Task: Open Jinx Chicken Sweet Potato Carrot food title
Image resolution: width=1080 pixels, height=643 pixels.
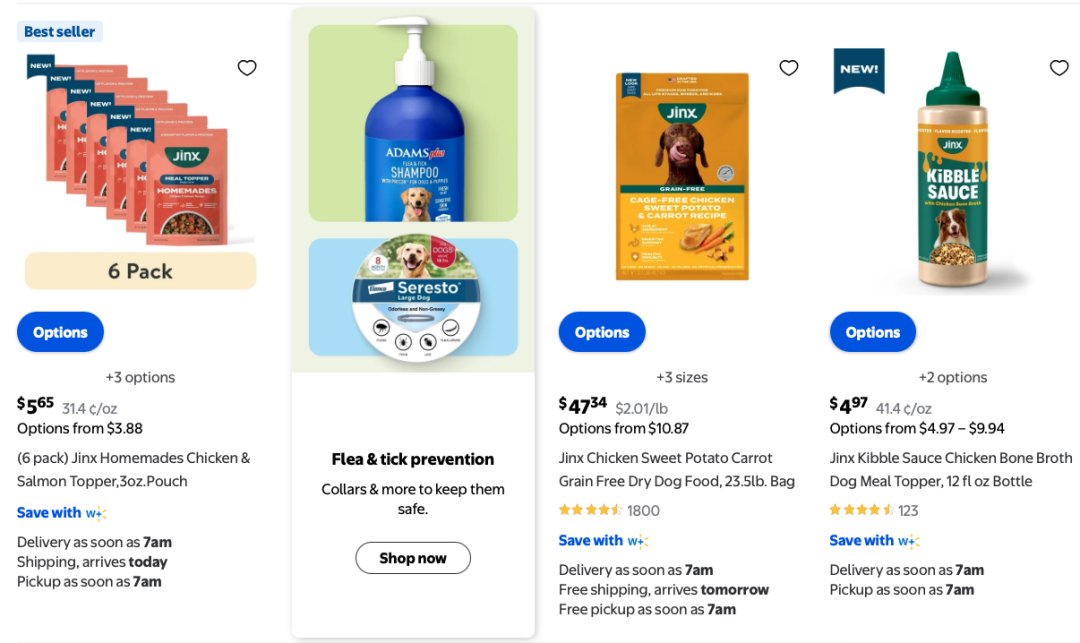Action: 677,469
